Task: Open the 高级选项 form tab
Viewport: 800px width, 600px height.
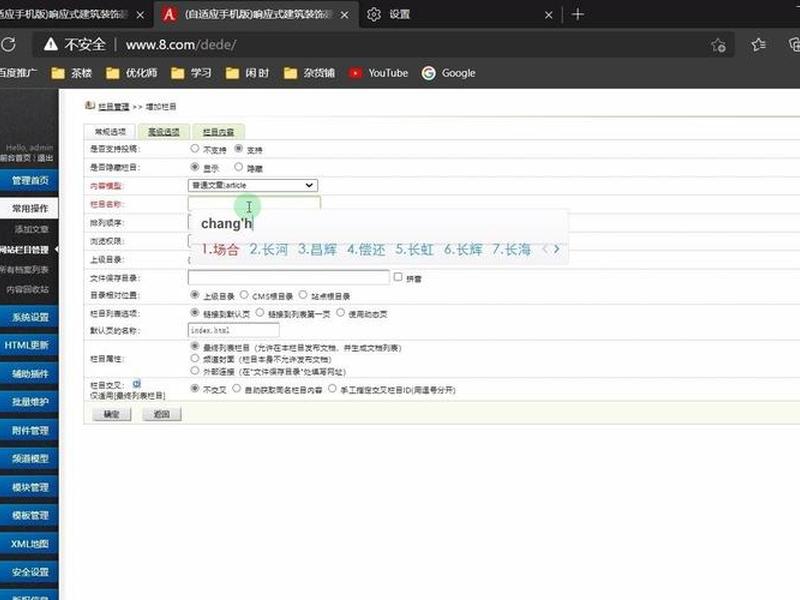Action: point(164,132)
